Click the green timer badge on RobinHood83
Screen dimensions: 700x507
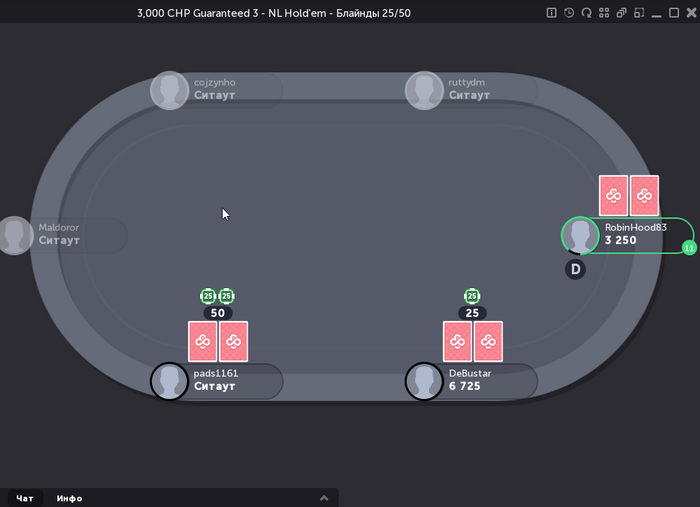689,248
